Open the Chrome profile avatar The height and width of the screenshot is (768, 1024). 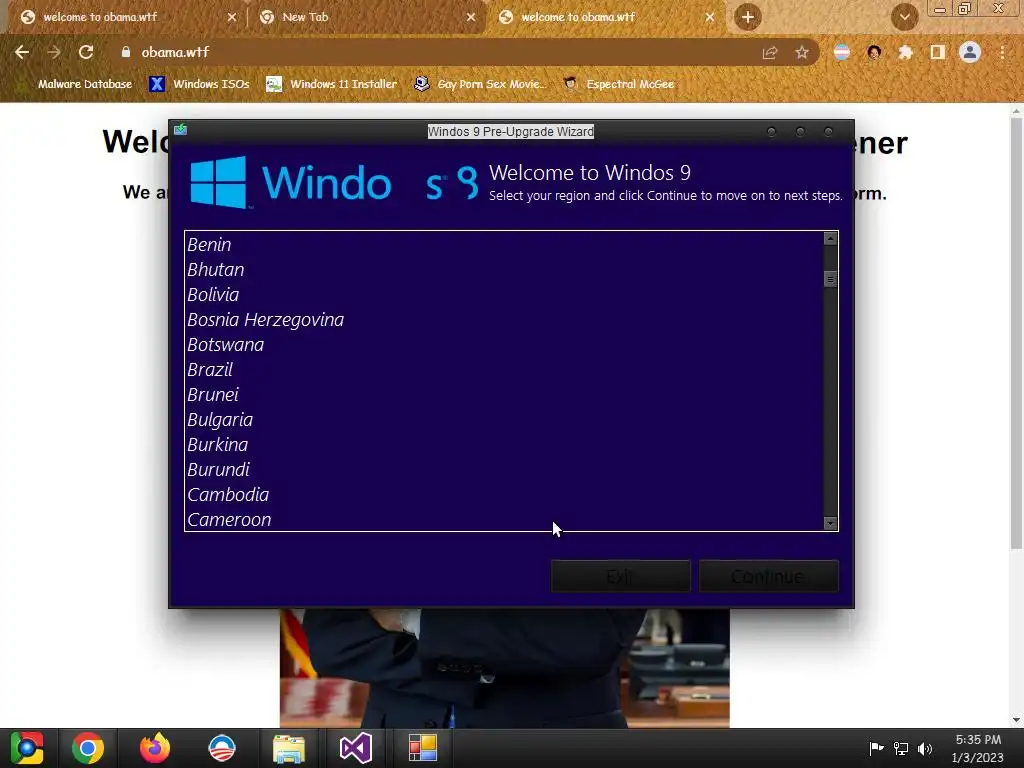pyautogui.click(x=970, y=52)
